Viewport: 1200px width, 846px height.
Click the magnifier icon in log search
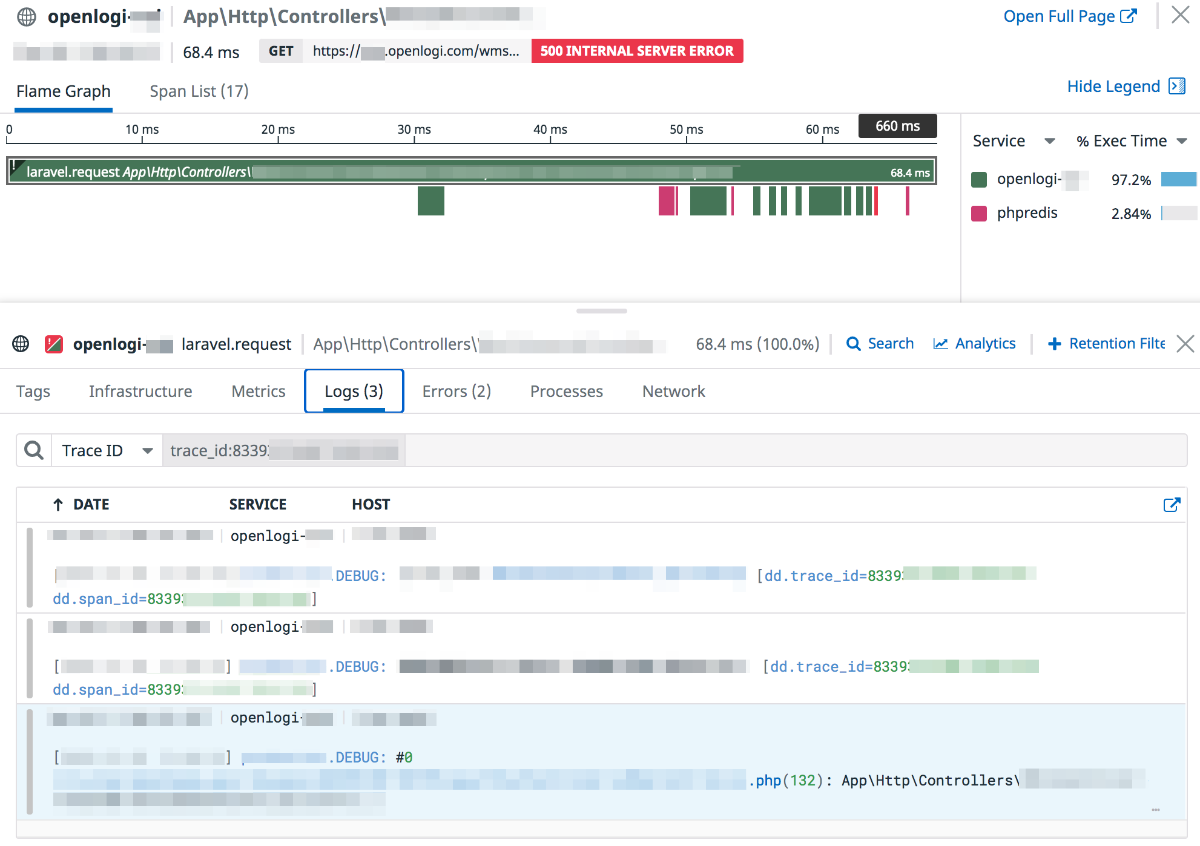34,450
